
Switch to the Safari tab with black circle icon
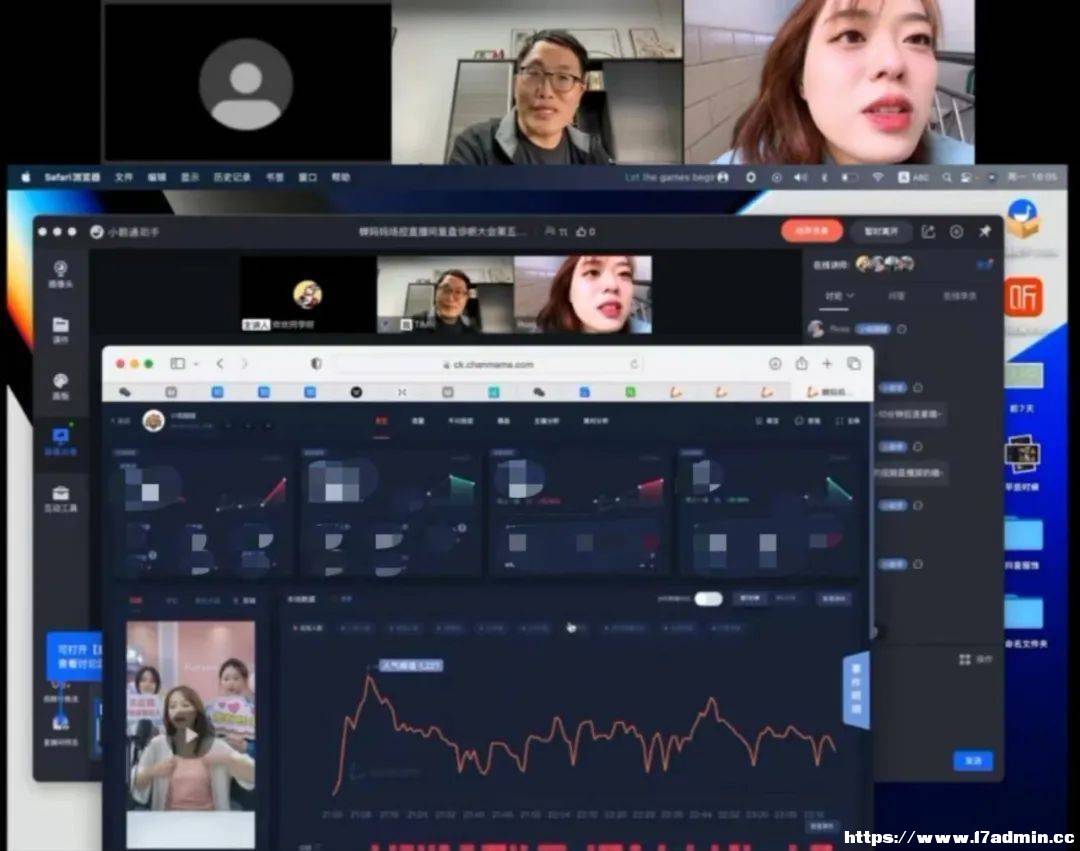pos(356,392)
